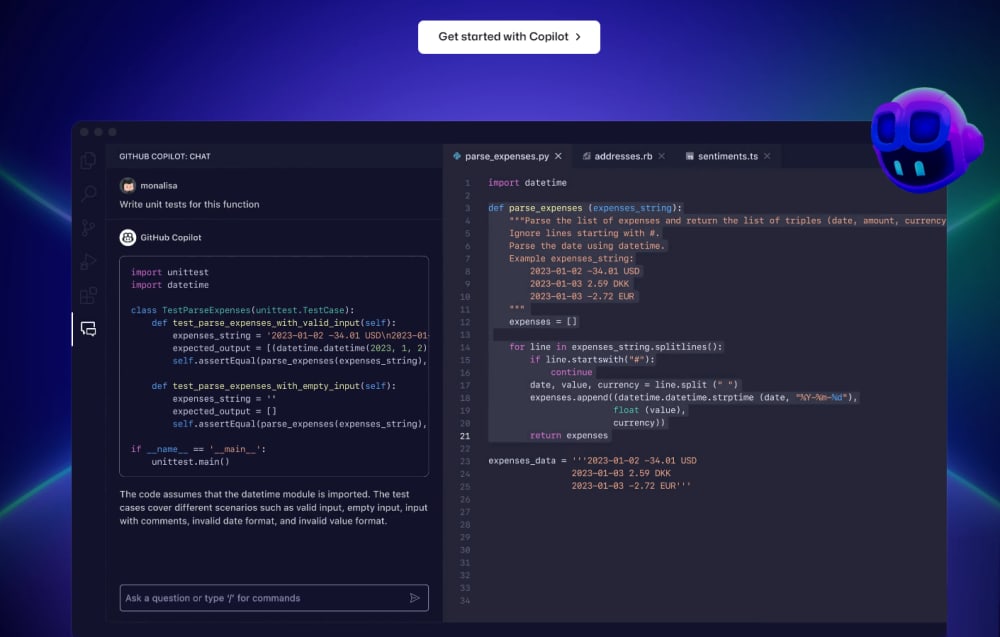
Task: Click 'expenses.append' on line 18
Action: click(x=694, y=397)
